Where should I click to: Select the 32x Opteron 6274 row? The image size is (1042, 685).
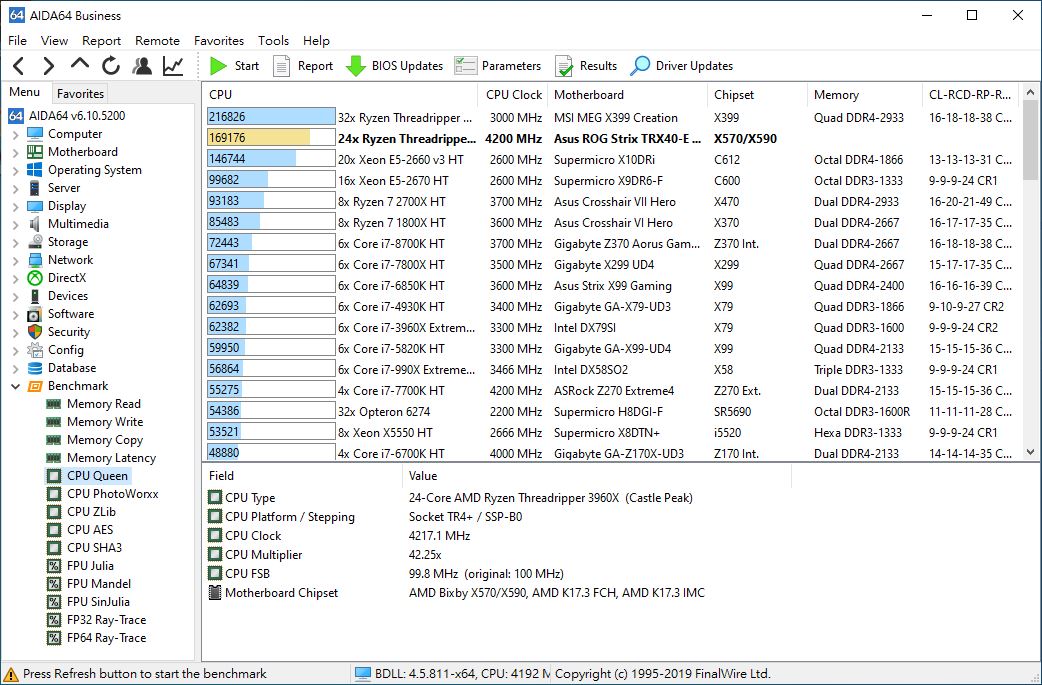tap(611, 411)
